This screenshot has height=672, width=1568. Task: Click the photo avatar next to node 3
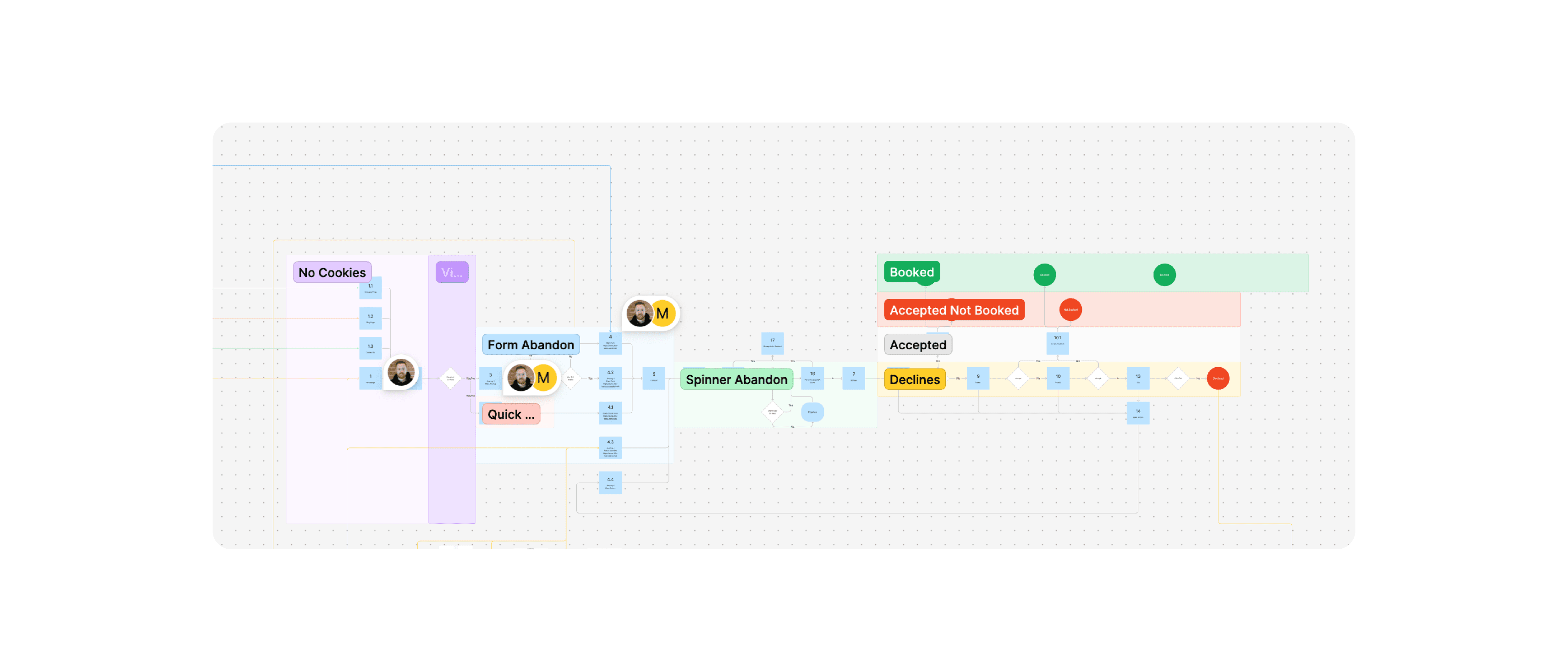521,378
